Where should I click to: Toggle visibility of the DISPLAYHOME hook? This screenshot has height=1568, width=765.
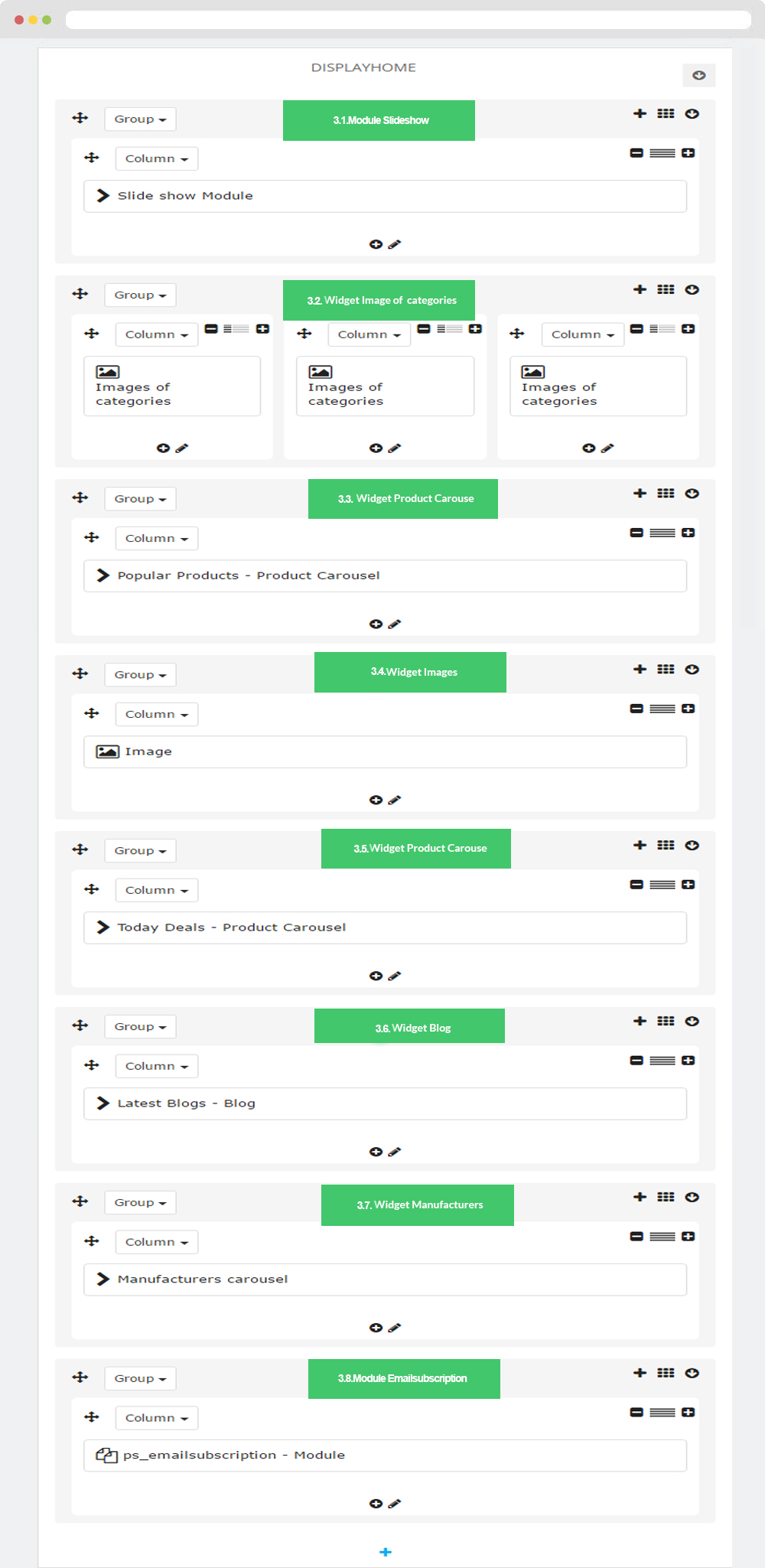(x=699, y=75)
